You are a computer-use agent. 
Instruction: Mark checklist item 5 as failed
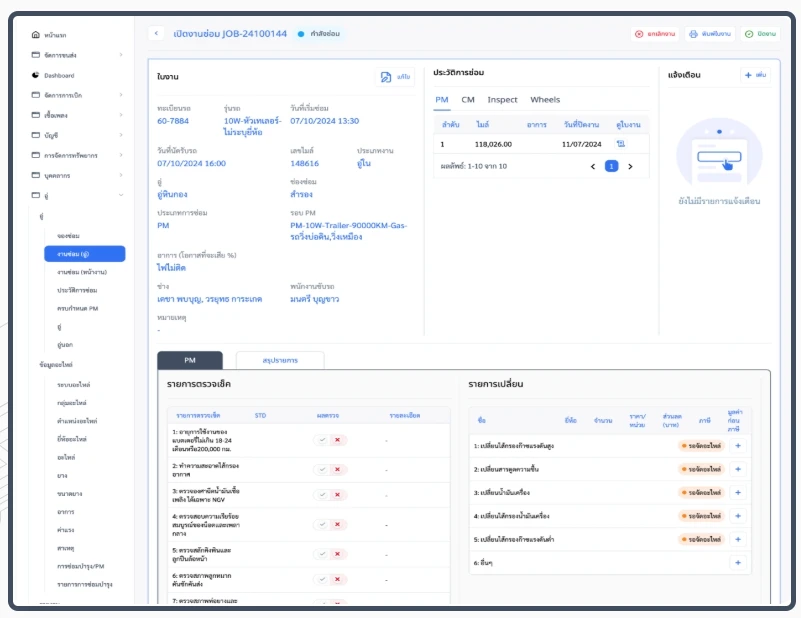coord(338,554)
